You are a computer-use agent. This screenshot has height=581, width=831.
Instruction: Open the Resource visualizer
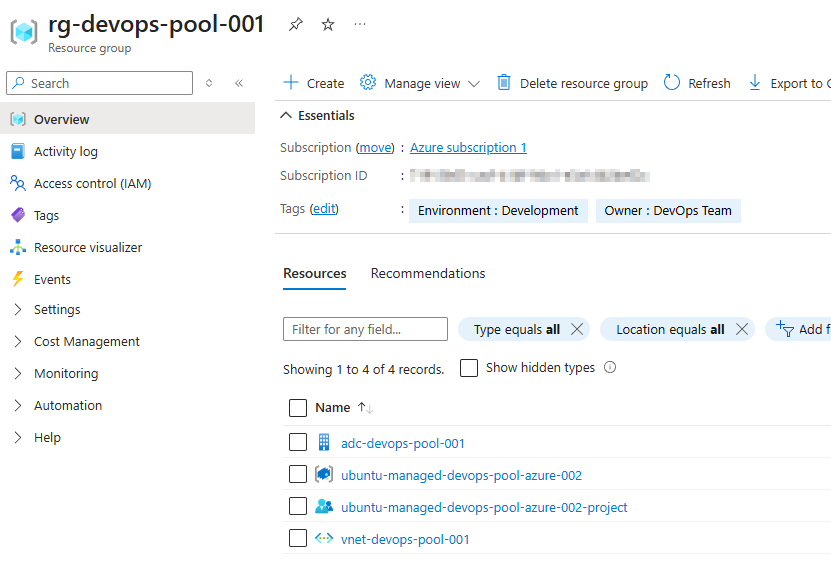(87, 247)
